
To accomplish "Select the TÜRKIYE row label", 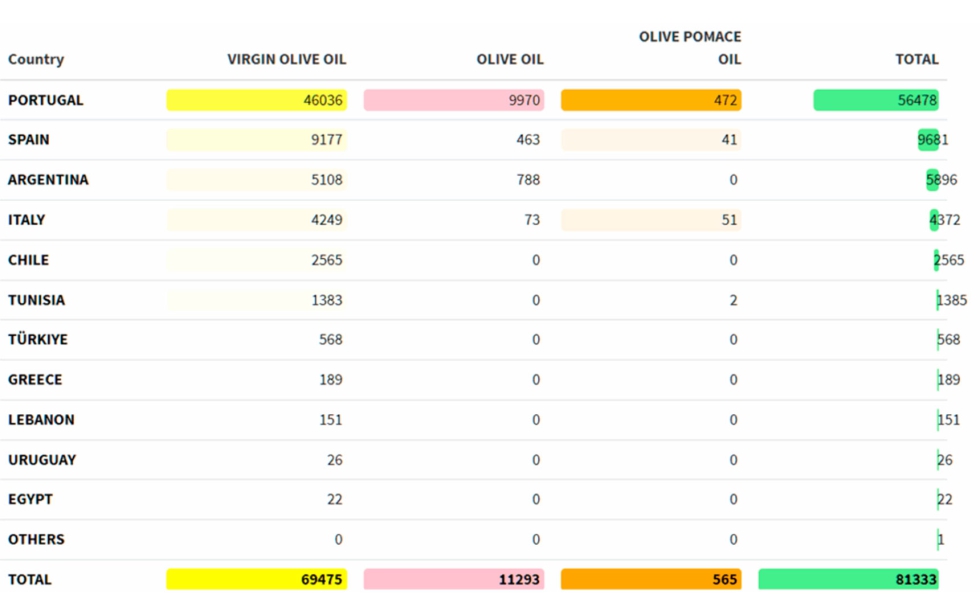I will tap(38, 339).
